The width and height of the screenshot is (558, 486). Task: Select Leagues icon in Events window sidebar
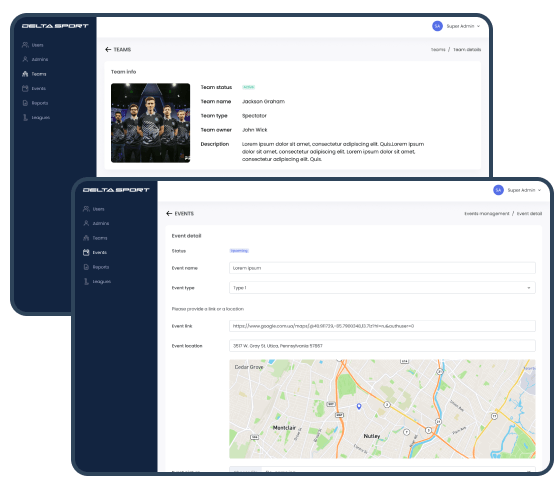tap(86, 281)
